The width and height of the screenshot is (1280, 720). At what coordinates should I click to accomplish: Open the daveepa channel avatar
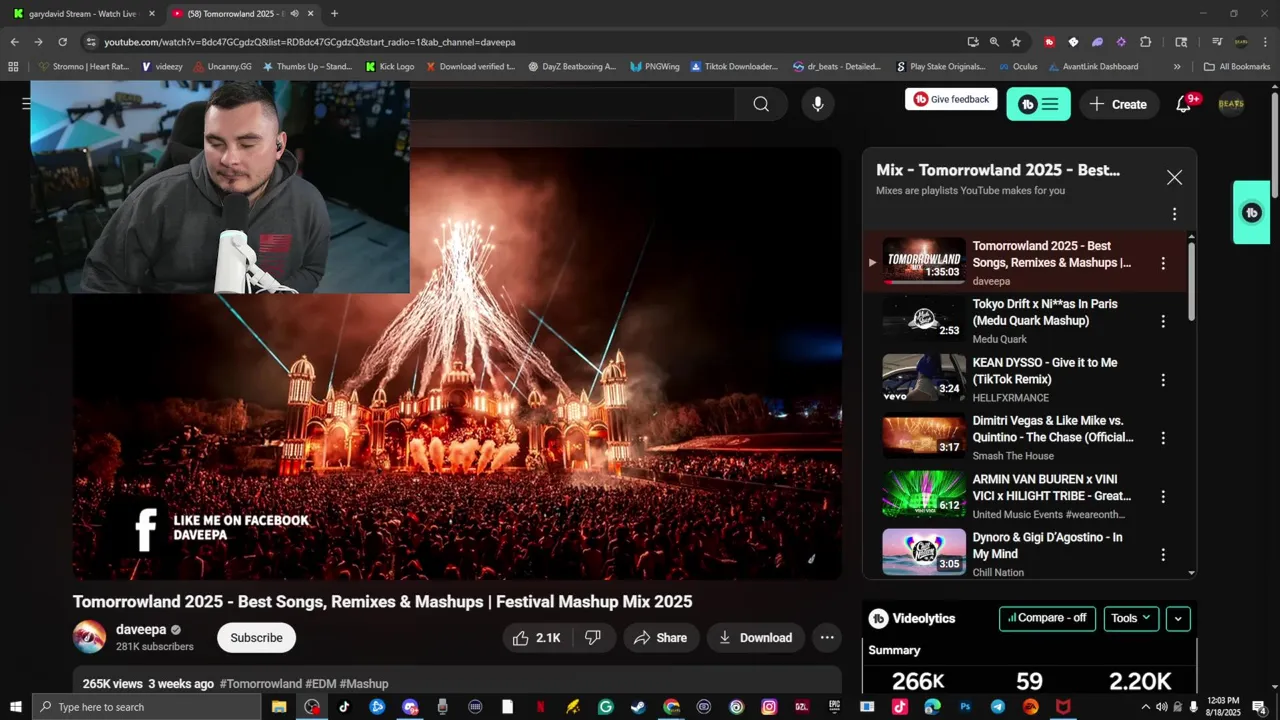tap(89, 637)
